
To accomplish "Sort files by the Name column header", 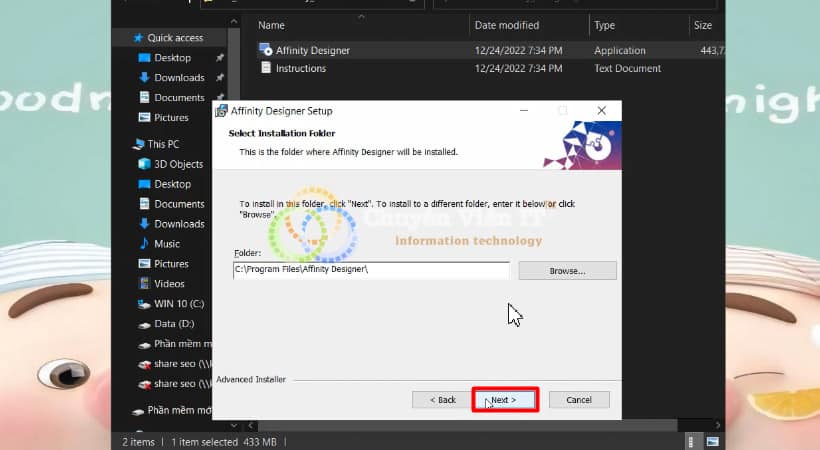I will tap(271, 25).
